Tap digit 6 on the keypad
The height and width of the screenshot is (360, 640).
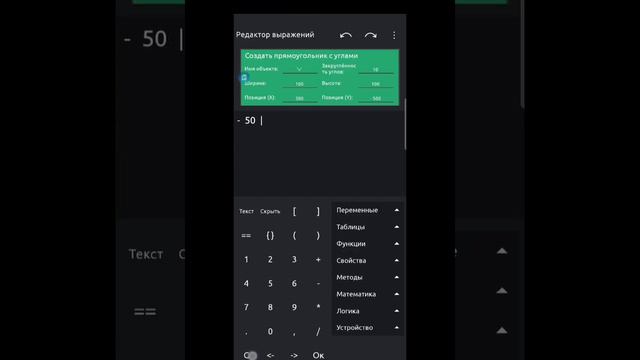(294, 283)
